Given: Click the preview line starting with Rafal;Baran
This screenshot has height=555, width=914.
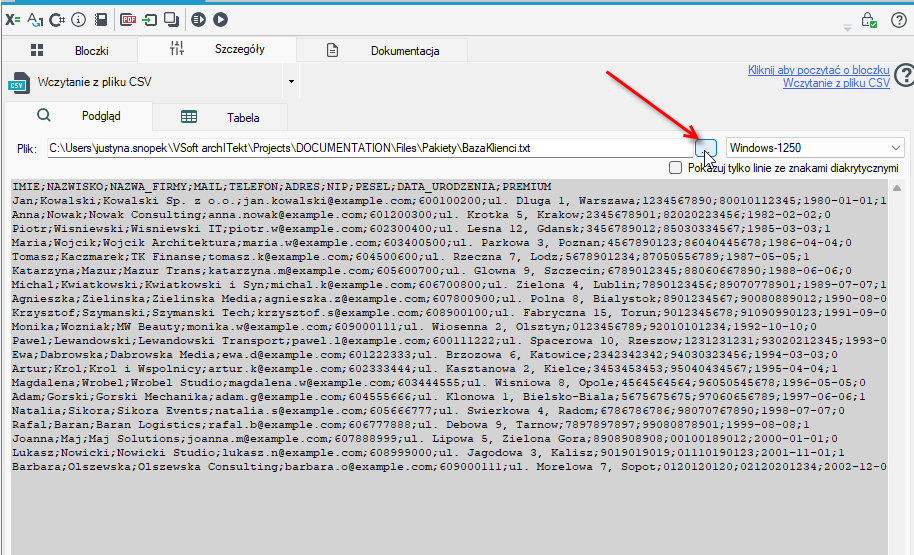Looking at the screenshot, I should (410, 424).
